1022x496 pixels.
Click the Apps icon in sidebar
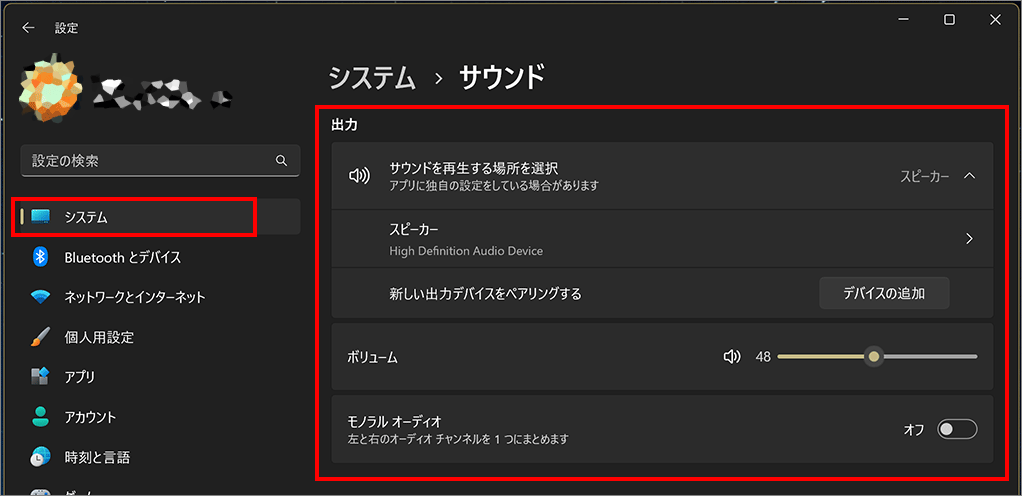[x=41, y=377]
